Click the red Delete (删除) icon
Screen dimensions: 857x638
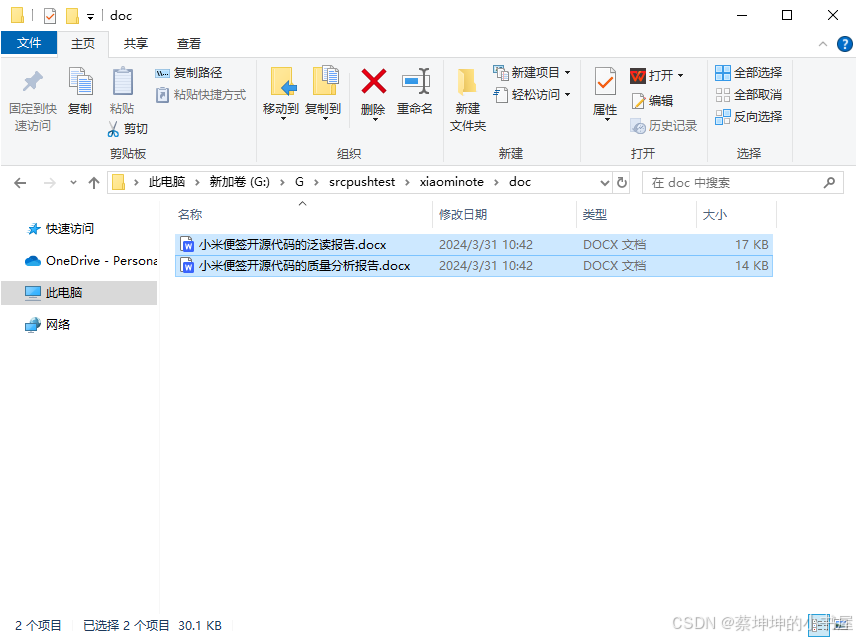point(374,81)
